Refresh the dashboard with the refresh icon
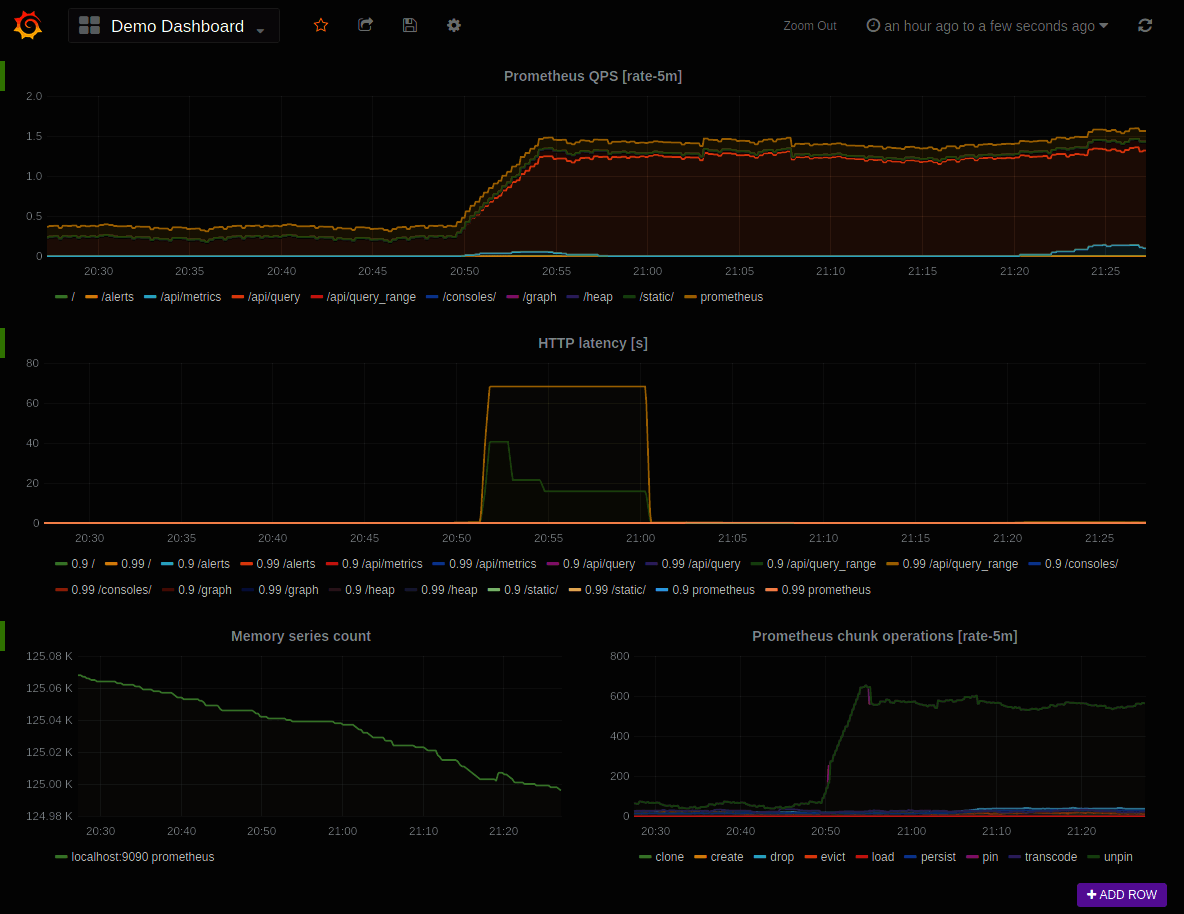1184x914 pixels. pos(1144,25)
